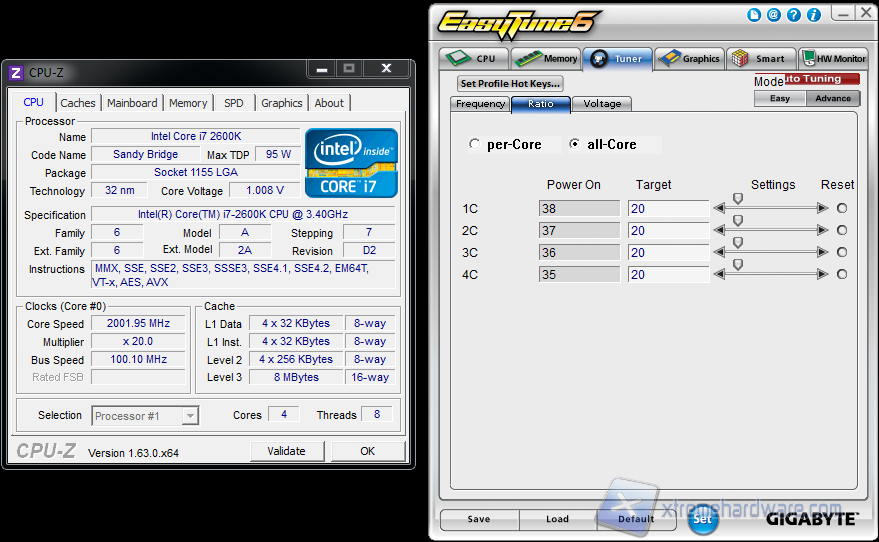The width and height of the screenshot is (879, 542).
Task: Click the Reset radio for 2C
Action: (x=841, y=230)
